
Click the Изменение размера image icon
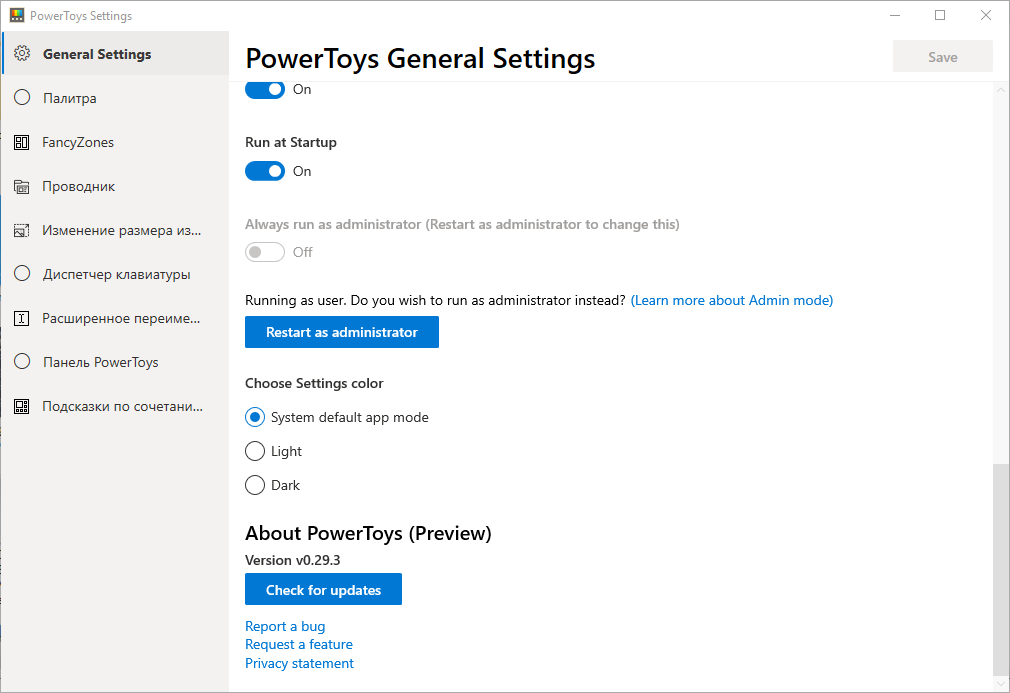[x=22, y=230]
